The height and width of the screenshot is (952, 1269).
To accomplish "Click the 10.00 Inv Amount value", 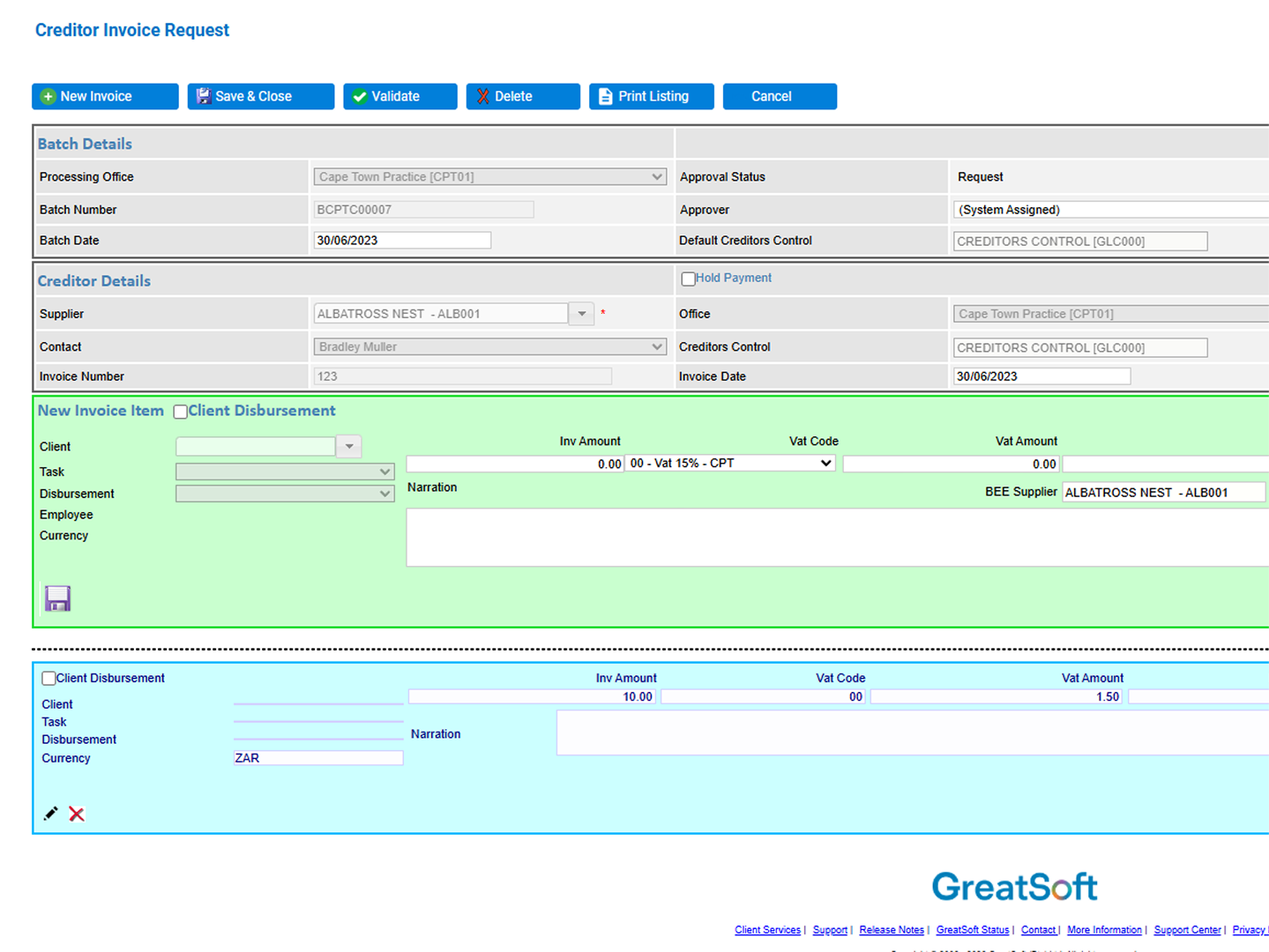I will point(532,696).
